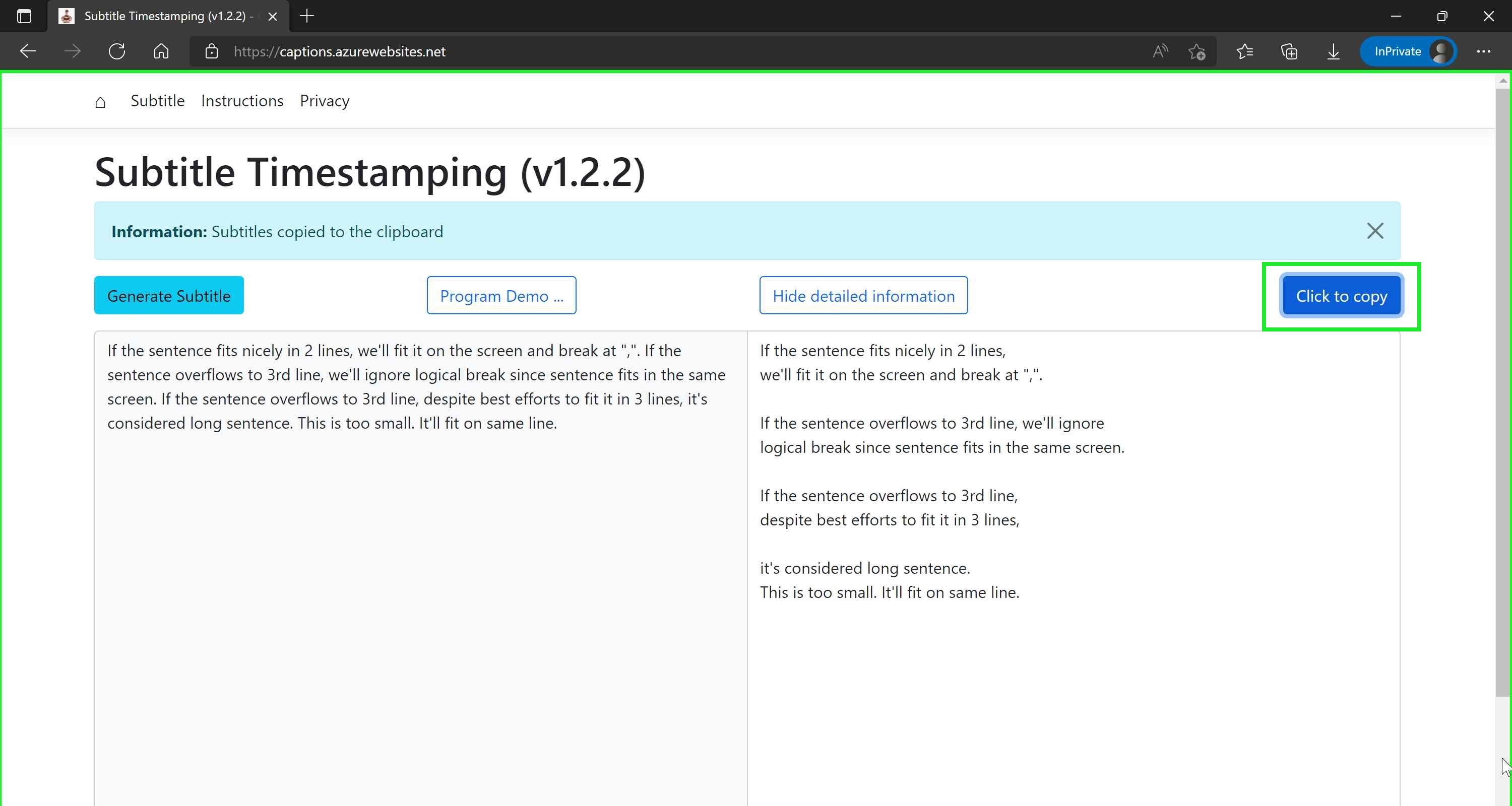Click the input text area with sentences
Viewport: 1512px width, 806px height.
421,568
